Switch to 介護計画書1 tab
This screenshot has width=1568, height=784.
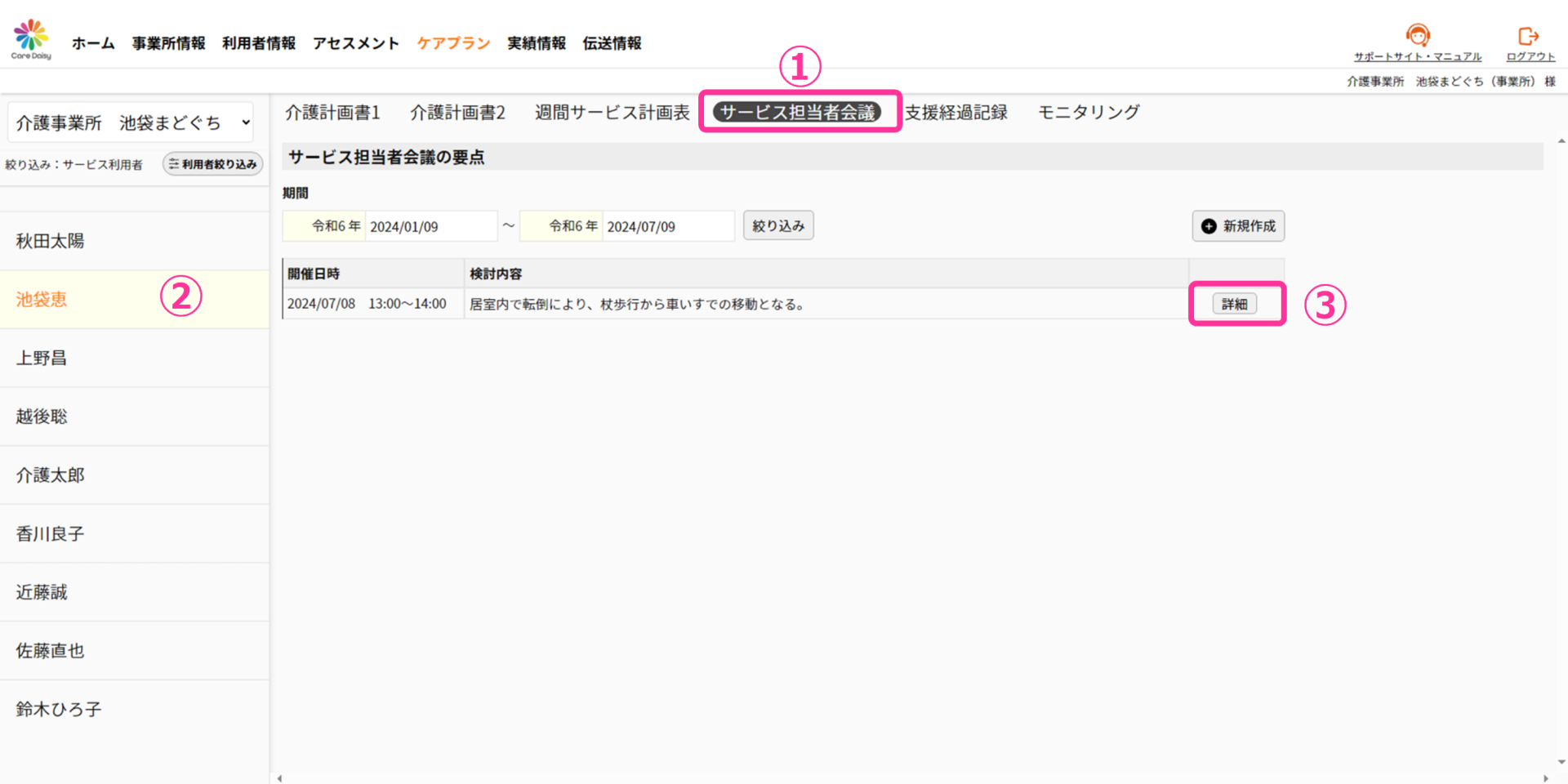pyautogui.click(x=332, y=113)
